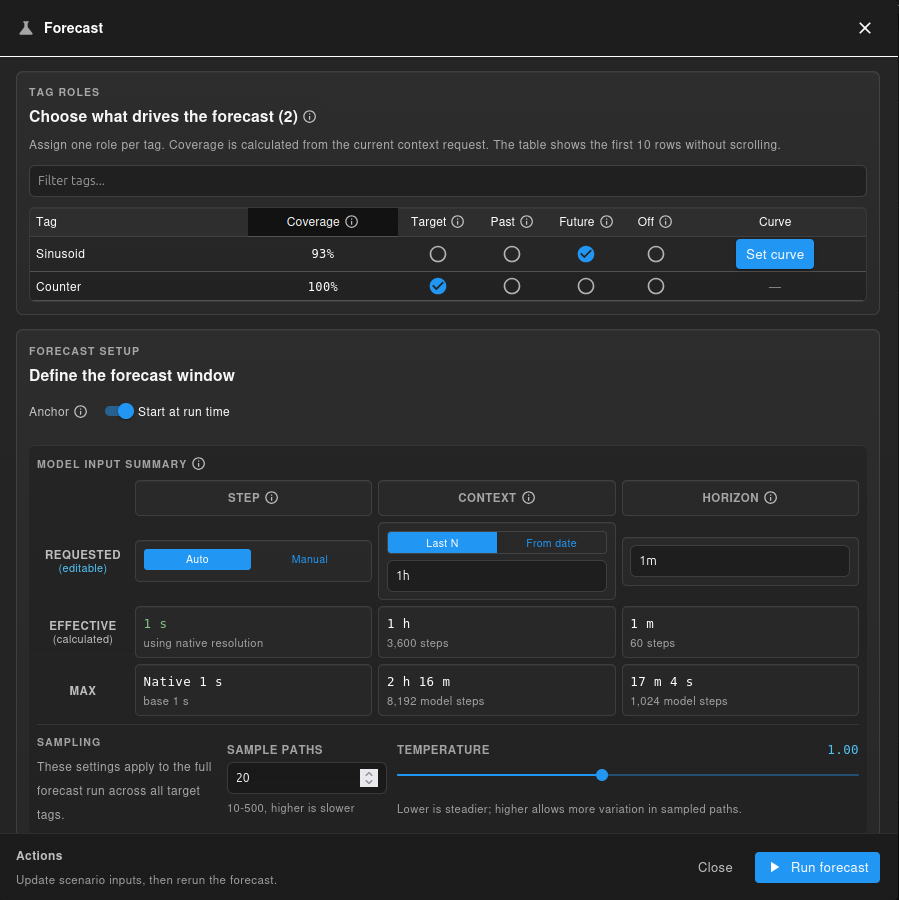
Task: Click the temperature value 1.00
Action: tap(843, 750)
